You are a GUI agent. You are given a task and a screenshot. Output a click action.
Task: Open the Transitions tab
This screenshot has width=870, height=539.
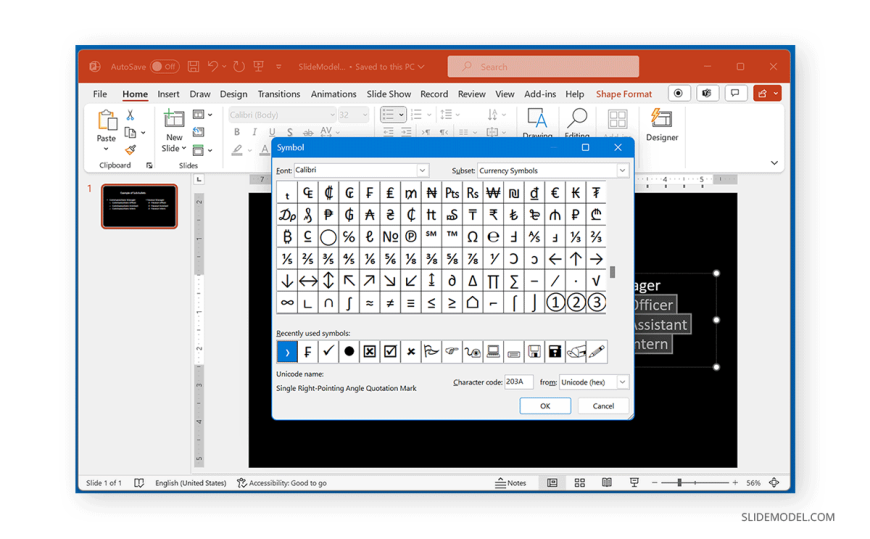[x=279, y=94]
